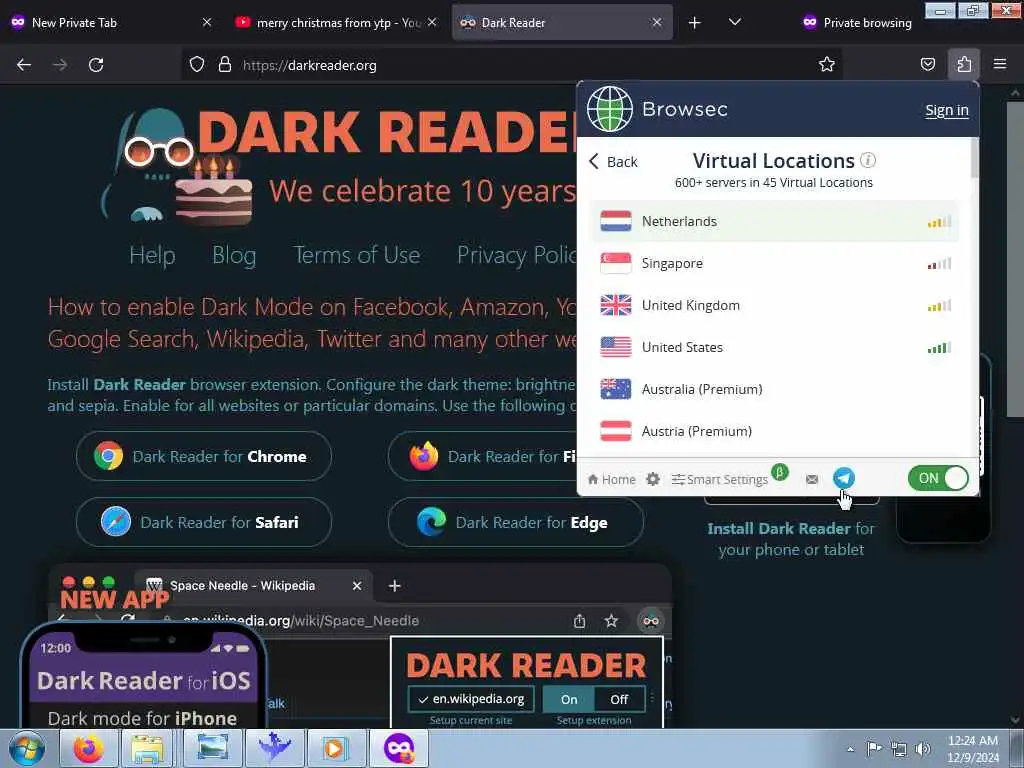Click volume speaker icon in system tray
This screenshot has height=768, width=1024.
click(x=922, y=749)
